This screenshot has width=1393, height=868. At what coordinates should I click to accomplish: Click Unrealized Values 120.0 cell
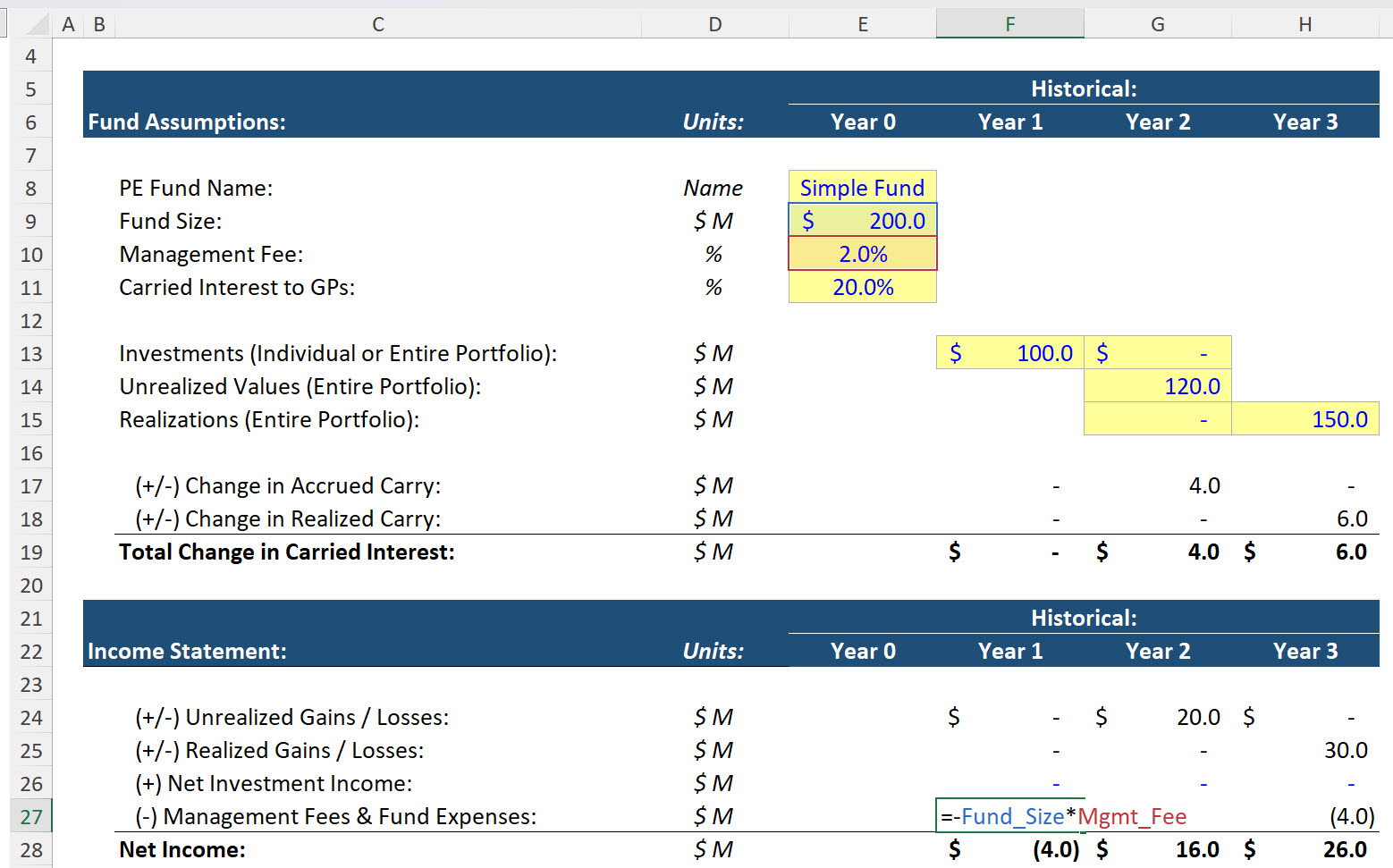pyautogui.click(x=1158, y=386)
